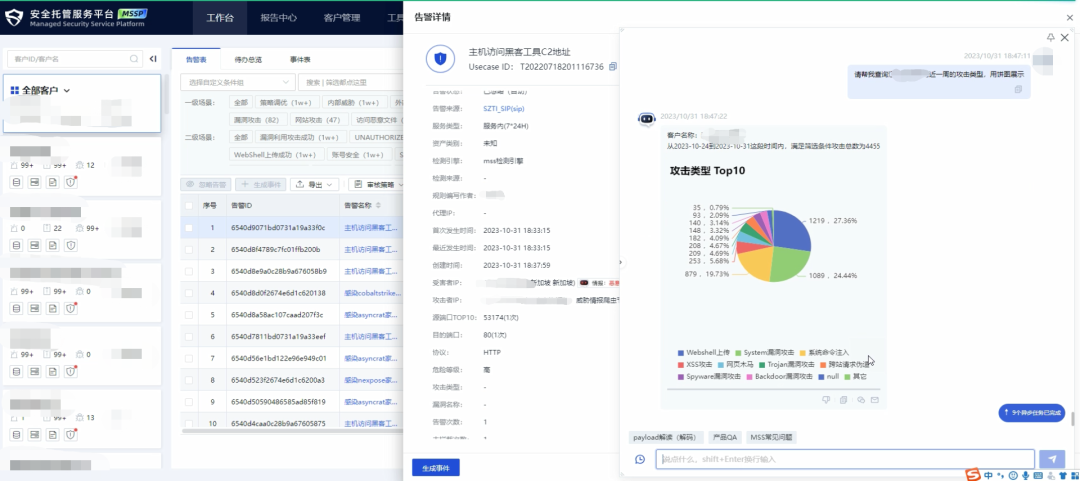The width and height of the screenshot is (1080, 481).
Task: Open report icon on card showing 0, 22
Action: (x=52, y=245)
